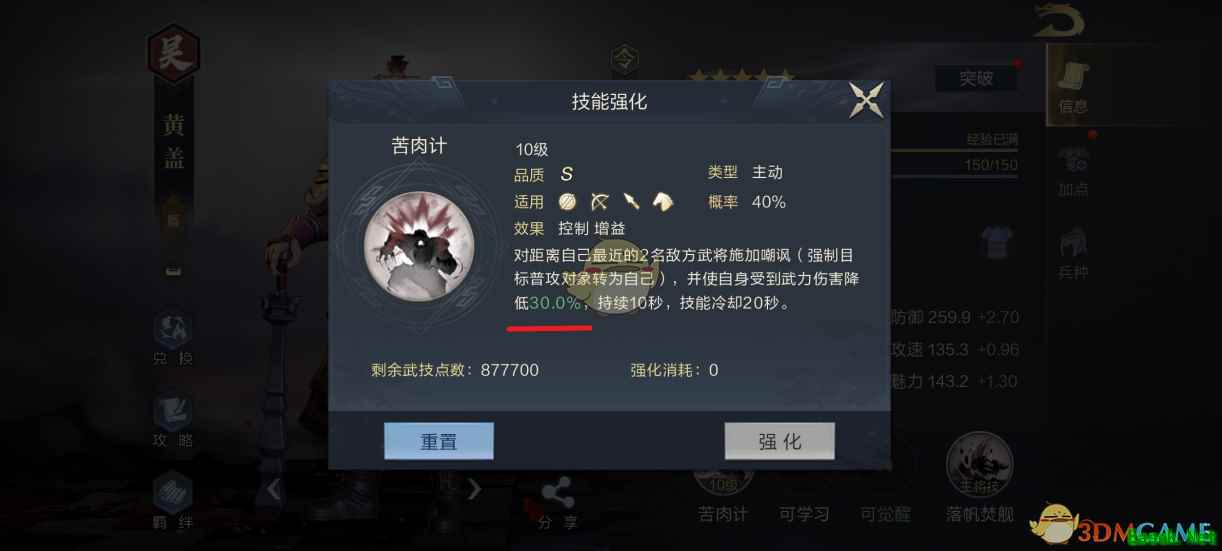Image resolution: width=1222 pixels, height=551 pixels.
Task: Close the skill enhancement dialog
Action: pos(866,100)
